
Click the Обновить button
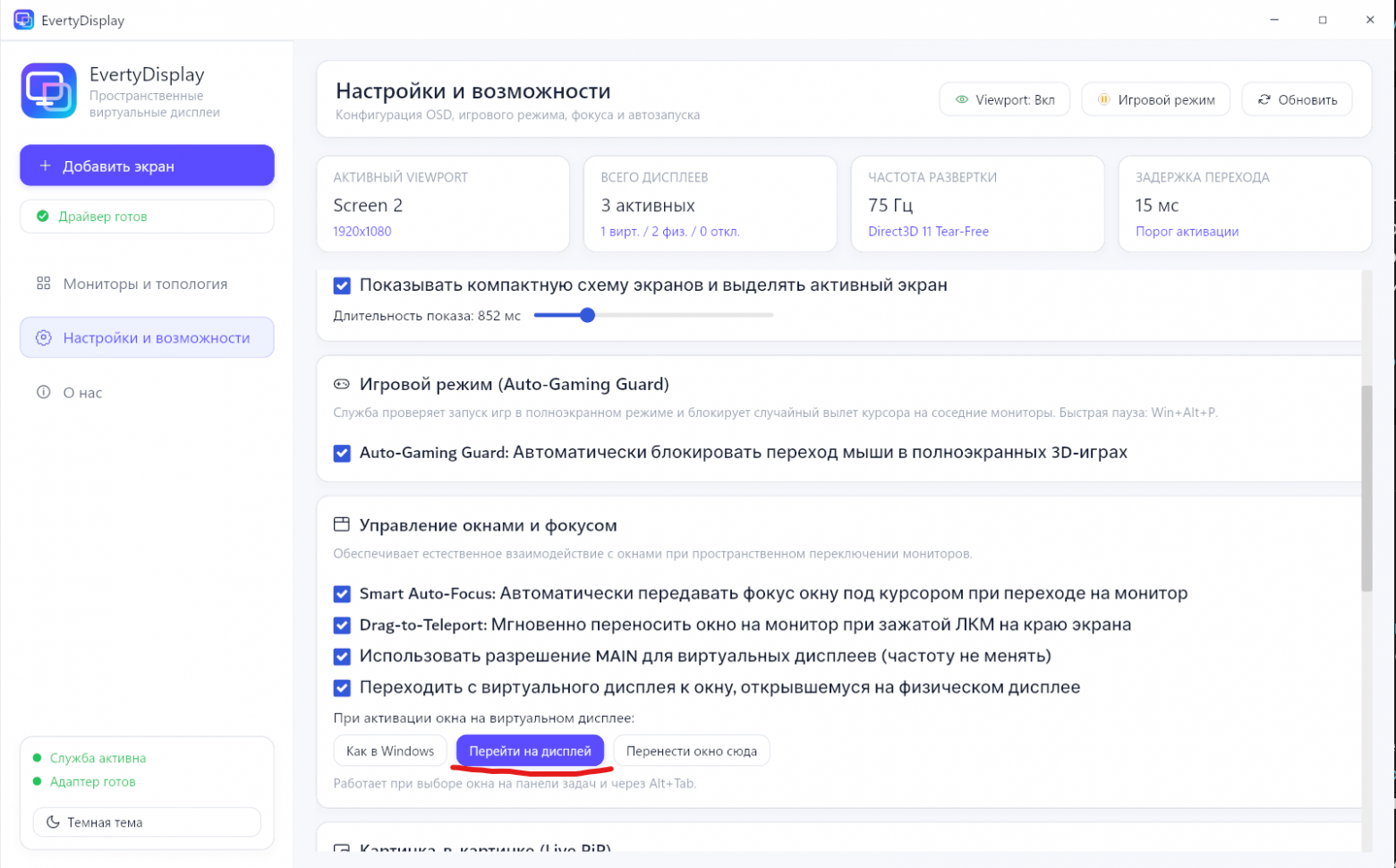click(1297, 99)
